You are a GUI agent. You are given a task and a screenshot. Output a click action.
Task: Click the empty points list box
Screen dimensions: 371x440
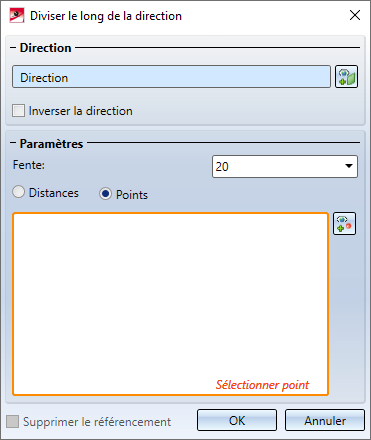[x=170, y=304]
